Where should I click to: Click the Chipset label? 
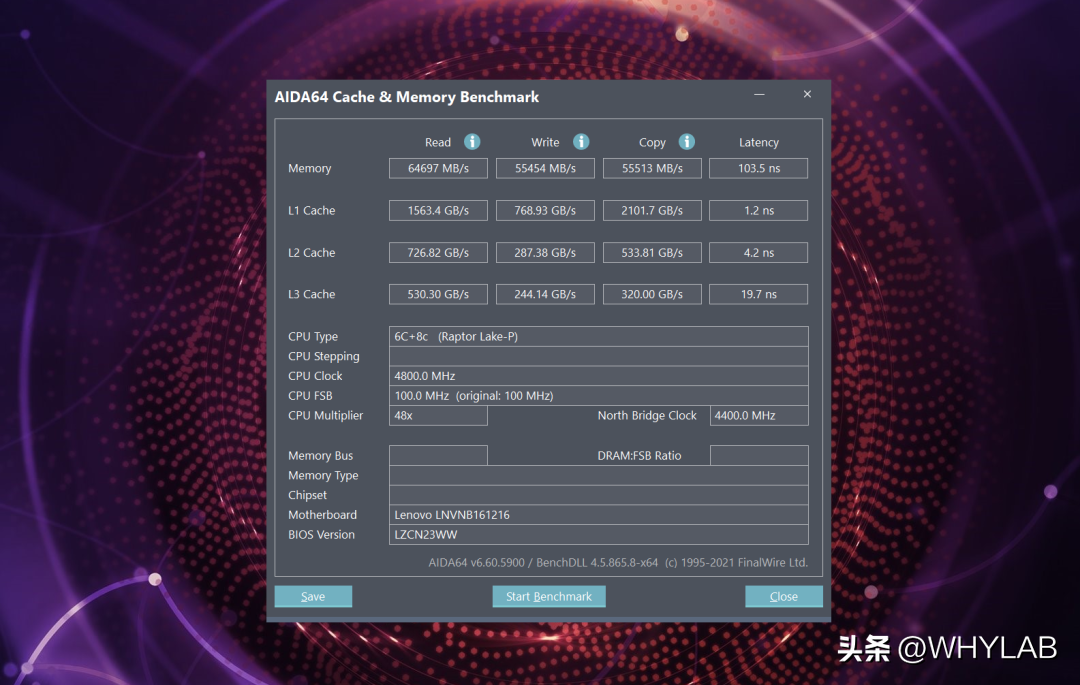[x=307, y=495]
